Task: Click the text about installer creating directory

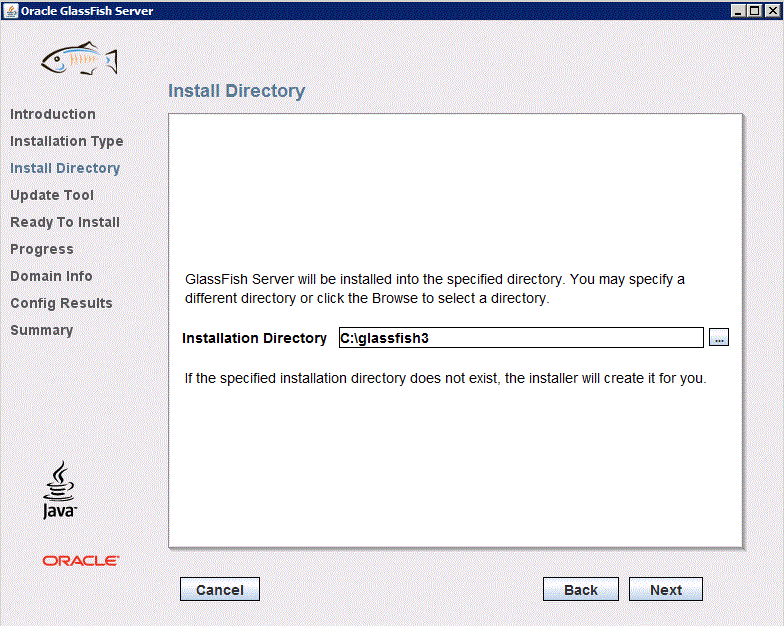Action: click(446, 378)
